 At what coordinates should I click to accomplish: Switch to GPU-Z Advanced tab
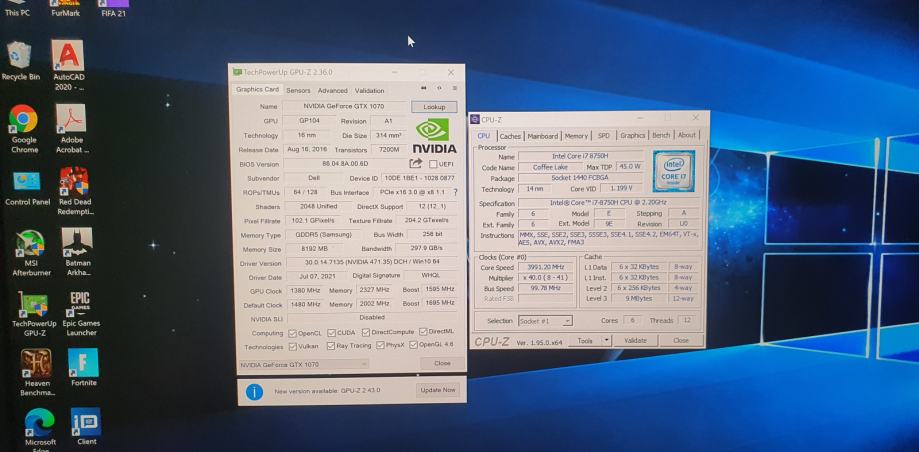point(332,91)
